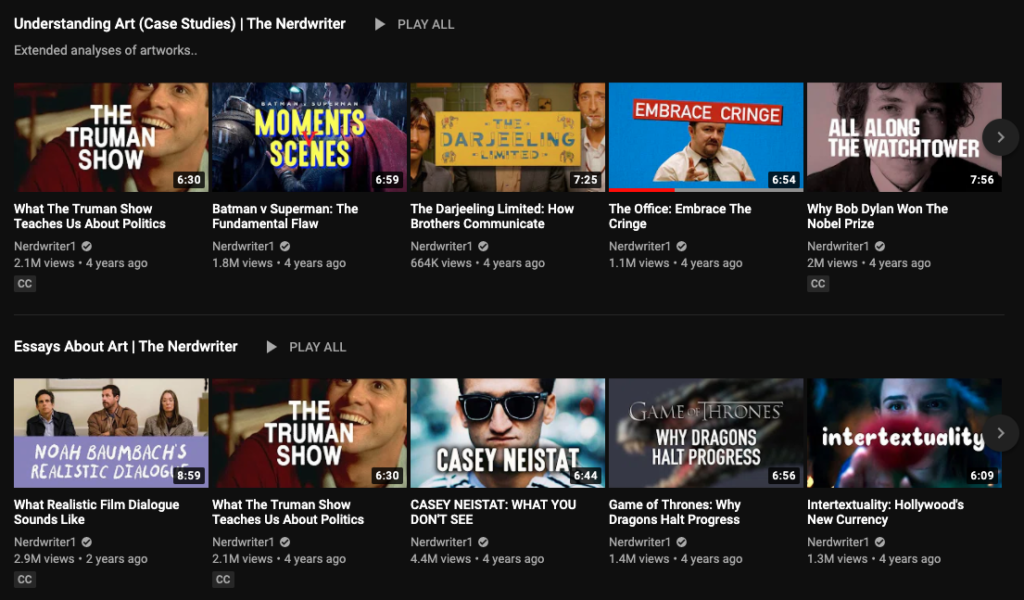Open The Truman Show thumbnail in first row

[x=111, y=137]
